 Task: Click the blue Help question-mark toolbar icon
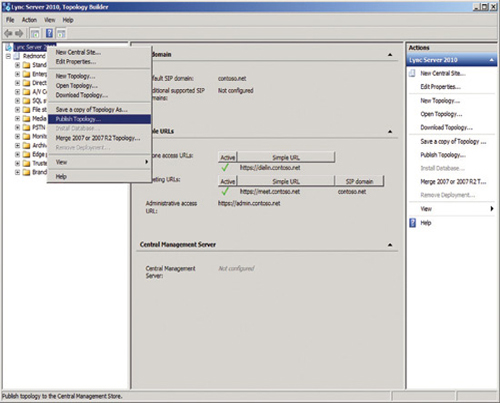pyautogui.click(x=49, y=33)
